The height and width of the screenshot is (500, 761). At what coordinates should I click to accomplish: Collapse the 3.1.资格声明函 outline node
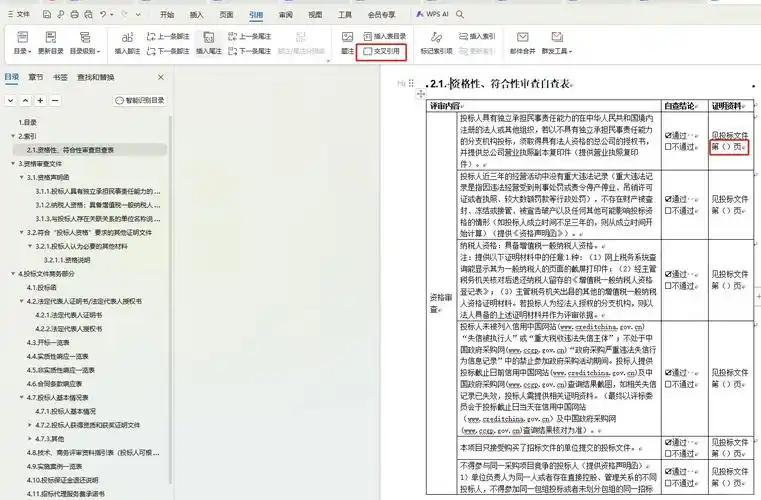pos(21,177)
